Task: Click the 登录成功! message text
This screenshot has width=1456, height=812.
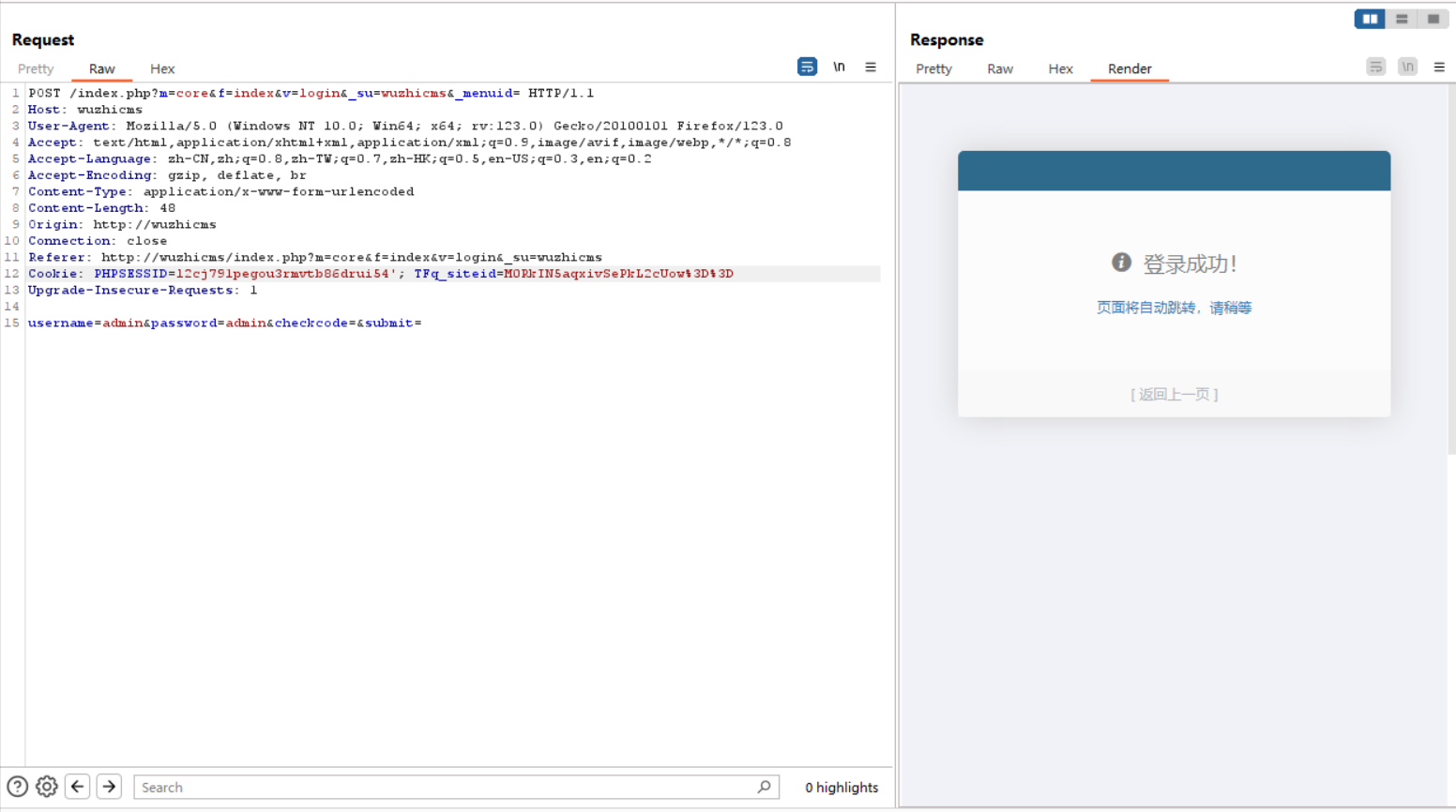Action: 1190,263
